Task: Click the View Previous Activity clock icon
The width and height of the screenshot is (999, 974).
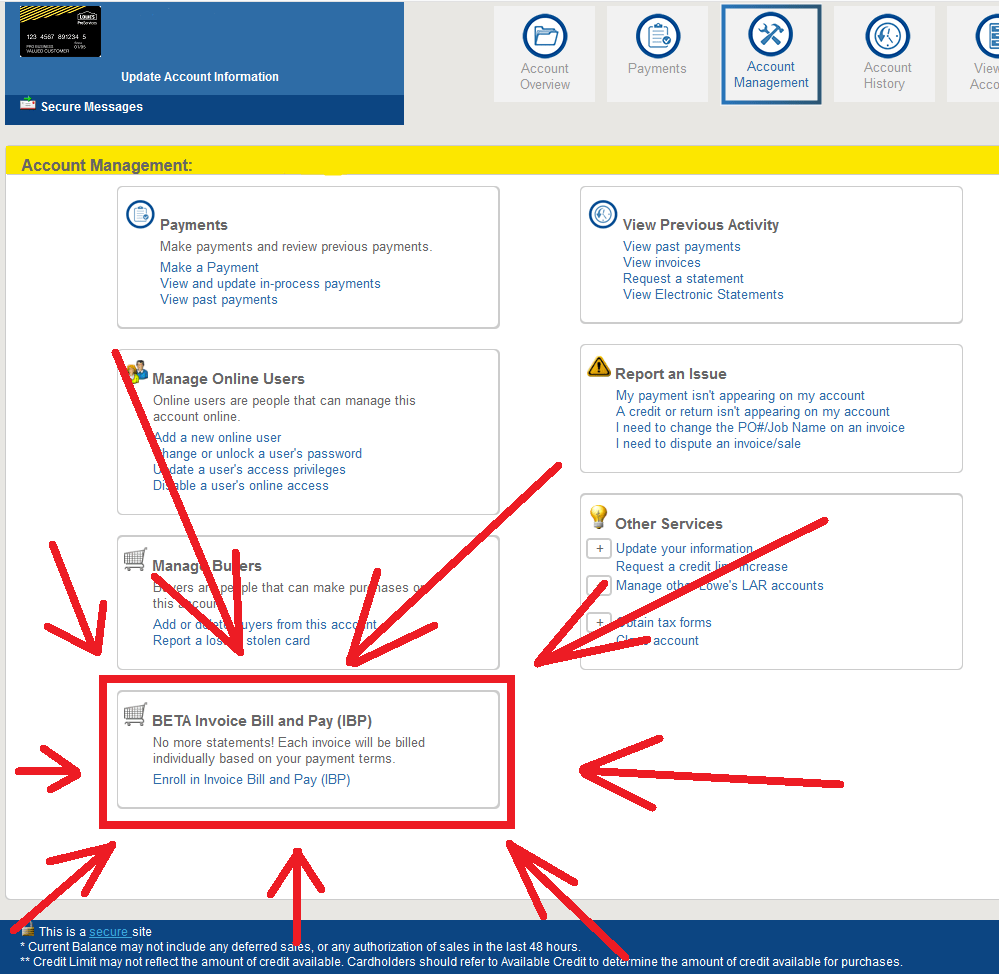Action: pos(601,212)
